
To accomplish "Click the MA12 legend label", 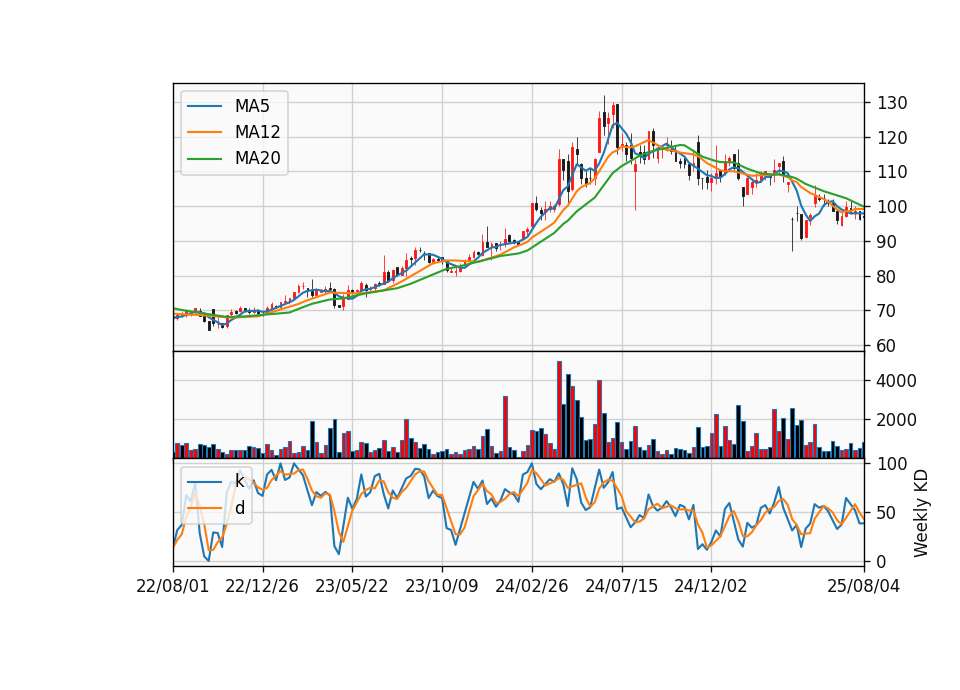I will click(x=257, y=132).
